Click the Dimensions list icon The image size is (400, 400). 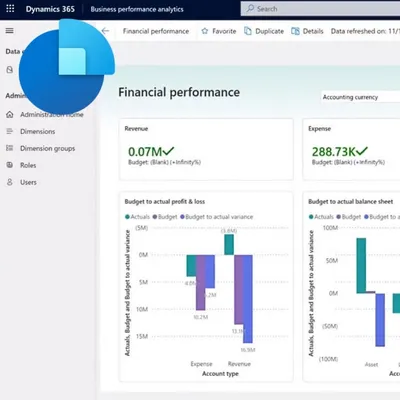tap(10, 131)
